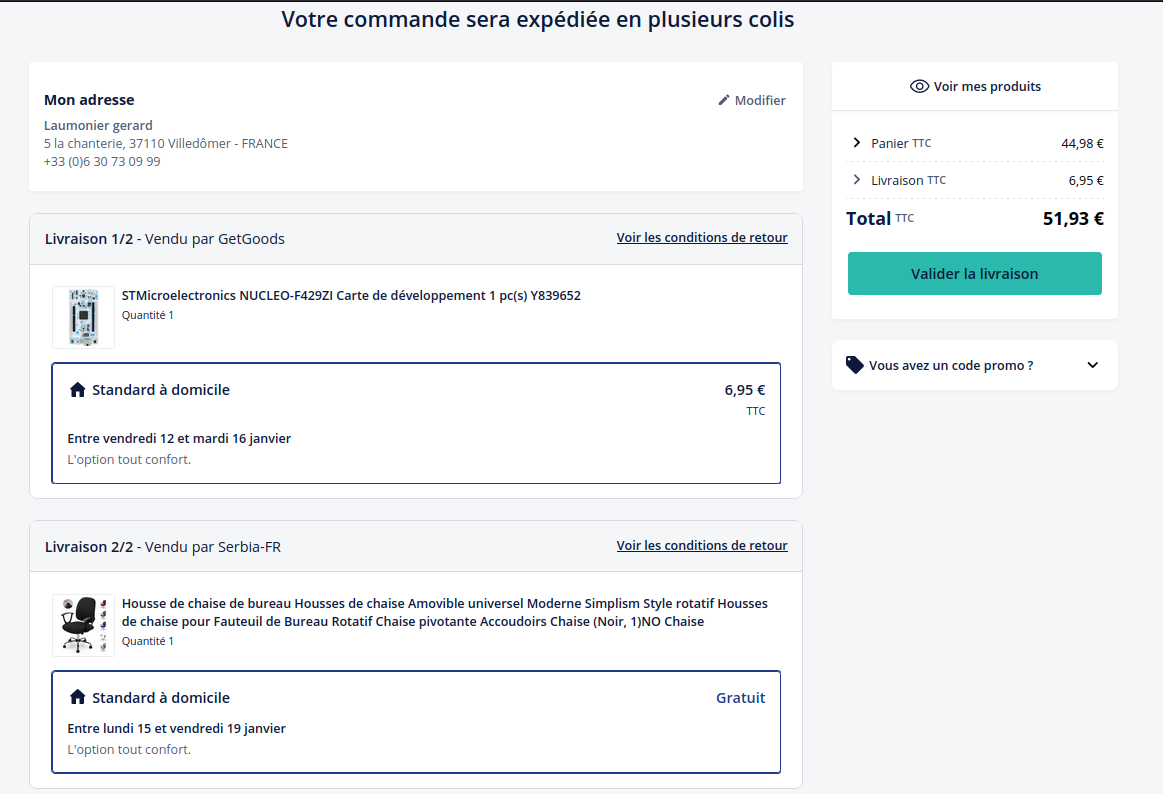Expand the Livraison TTC cost details

pos(857,180)
